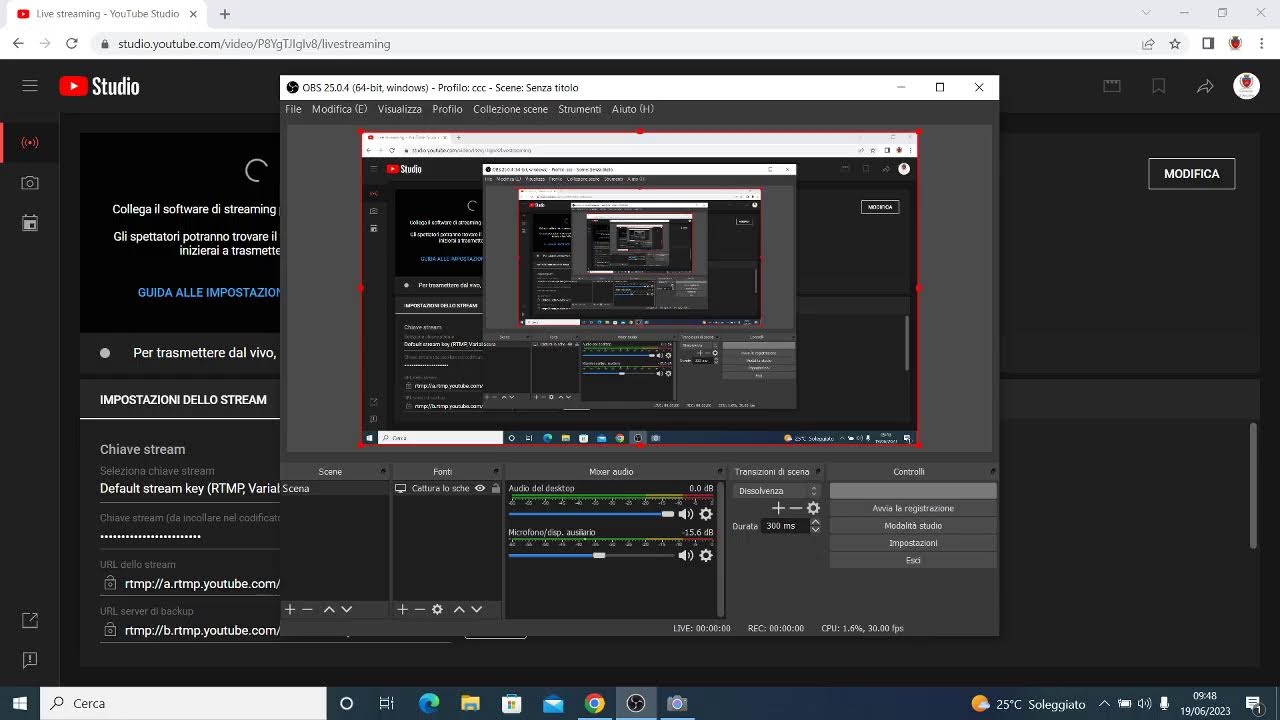Image resolution: width=1280 pixels, height=720 pixels.
Task: Move source up arrow in Fonti panel
Action: click(x=459, y=609)
